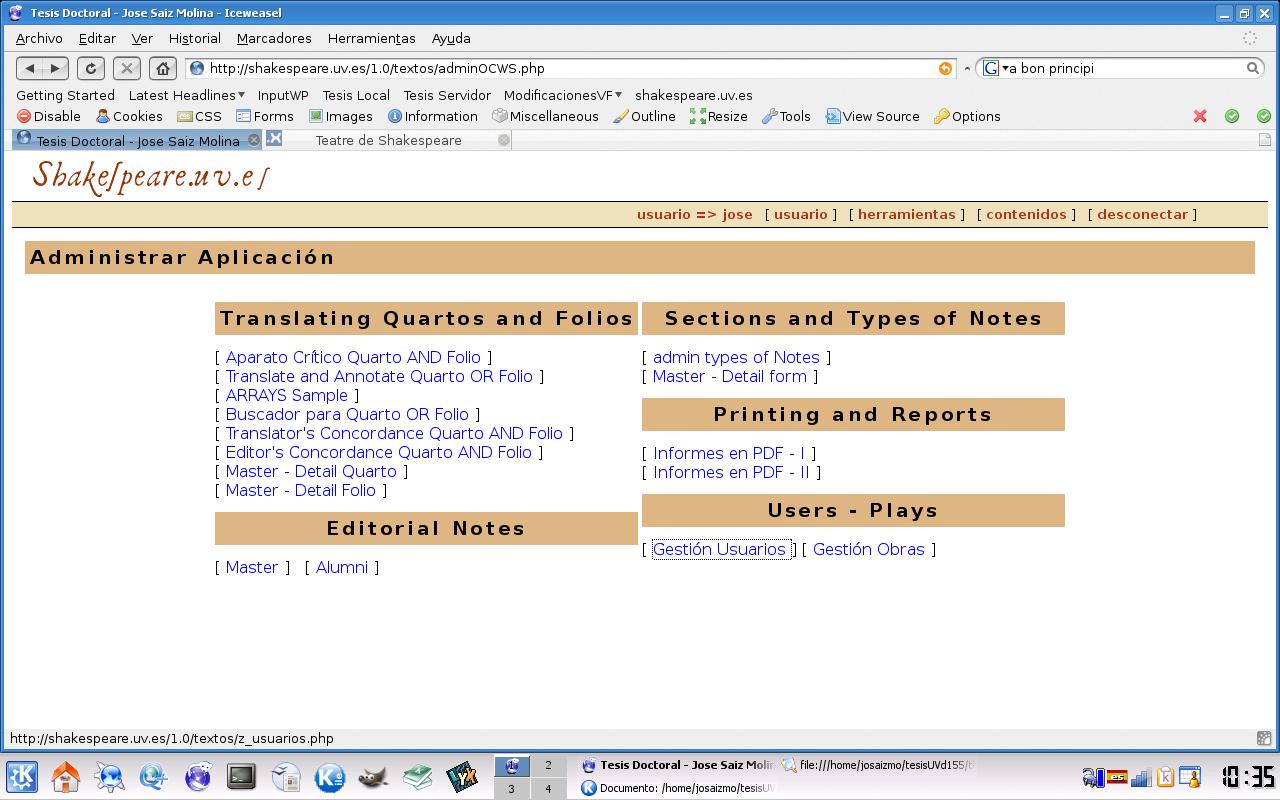Open the Tesis Servidor bookmark
1280x800 pixels.
tap(447, 95)
